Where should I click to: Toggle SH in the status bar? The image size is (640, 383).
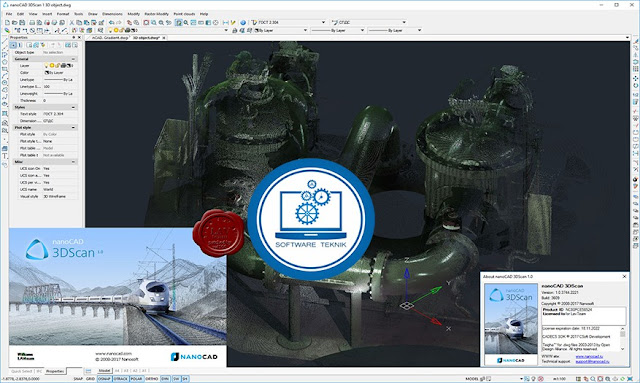185,379
